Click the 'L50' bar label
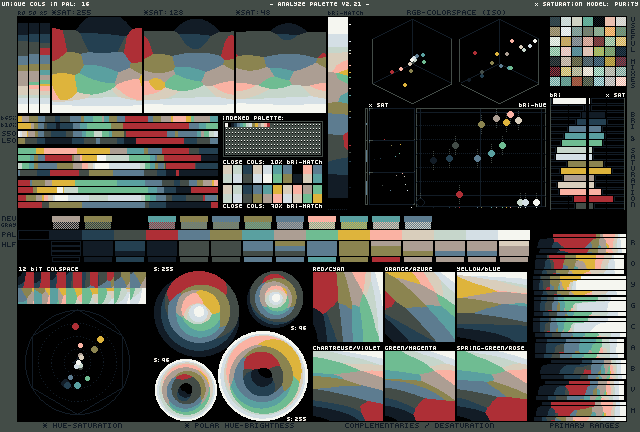This screenshot has height=432, width=640. click(9, 140)
